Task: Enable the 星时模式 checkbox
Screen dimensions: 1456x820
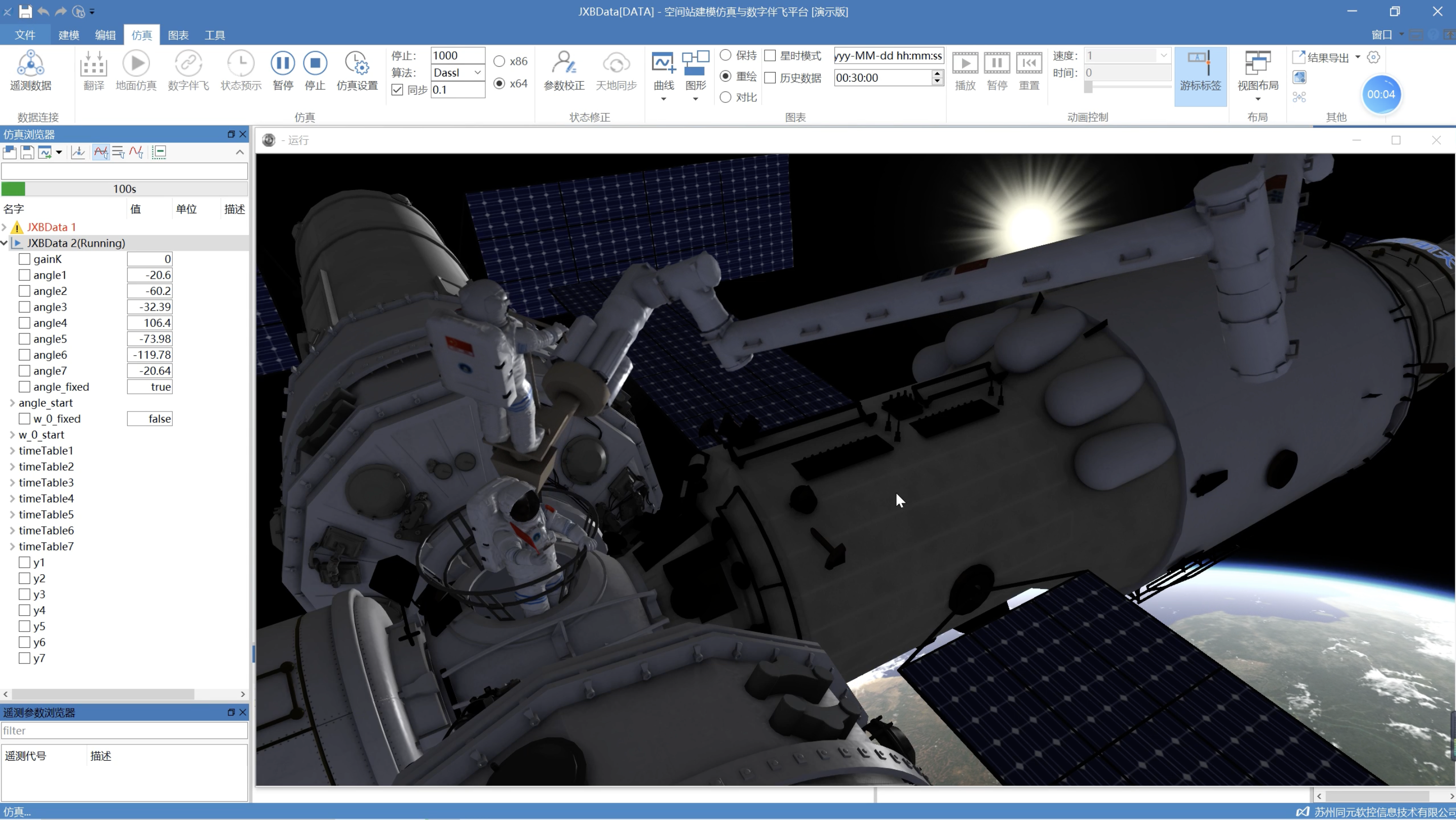Action: coord(770,55)
